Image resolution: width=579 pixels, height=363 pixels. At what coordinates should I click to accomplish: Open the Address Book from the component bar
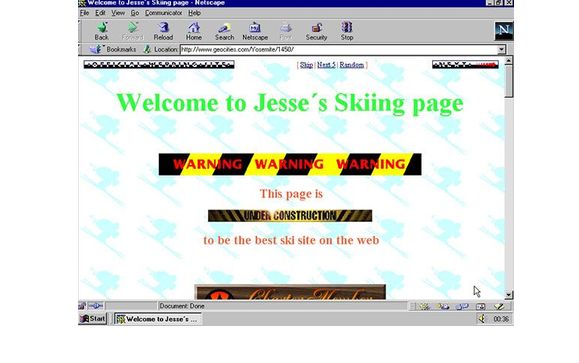(480, 306)
